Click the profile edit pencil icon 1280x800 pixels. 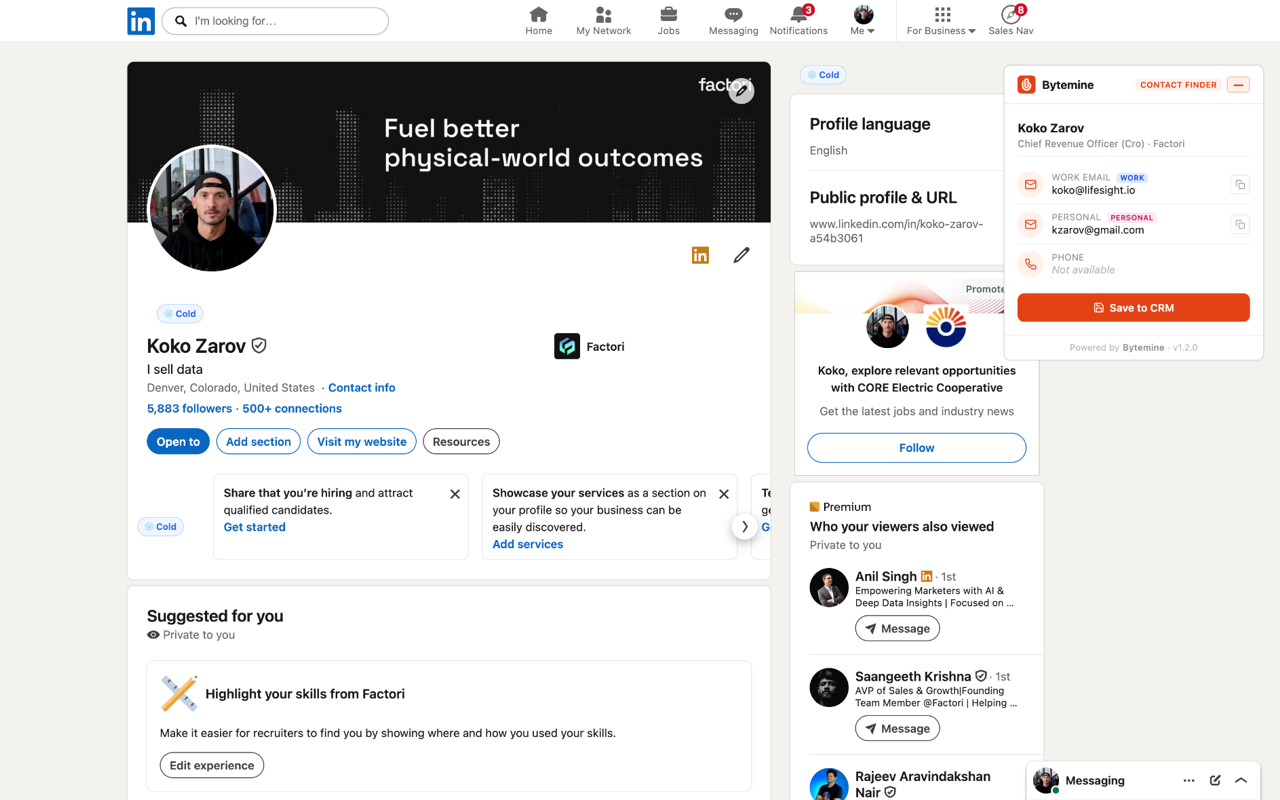[x=741, y=255]
